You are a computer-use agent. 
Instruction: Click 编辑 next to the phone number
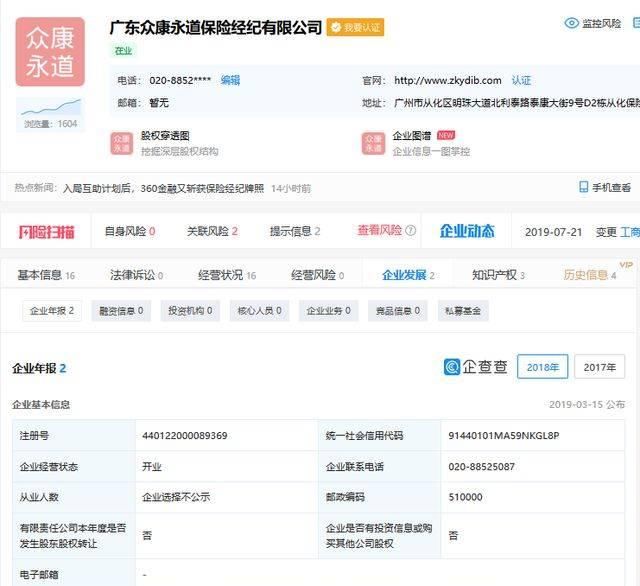tap(230, 80)
